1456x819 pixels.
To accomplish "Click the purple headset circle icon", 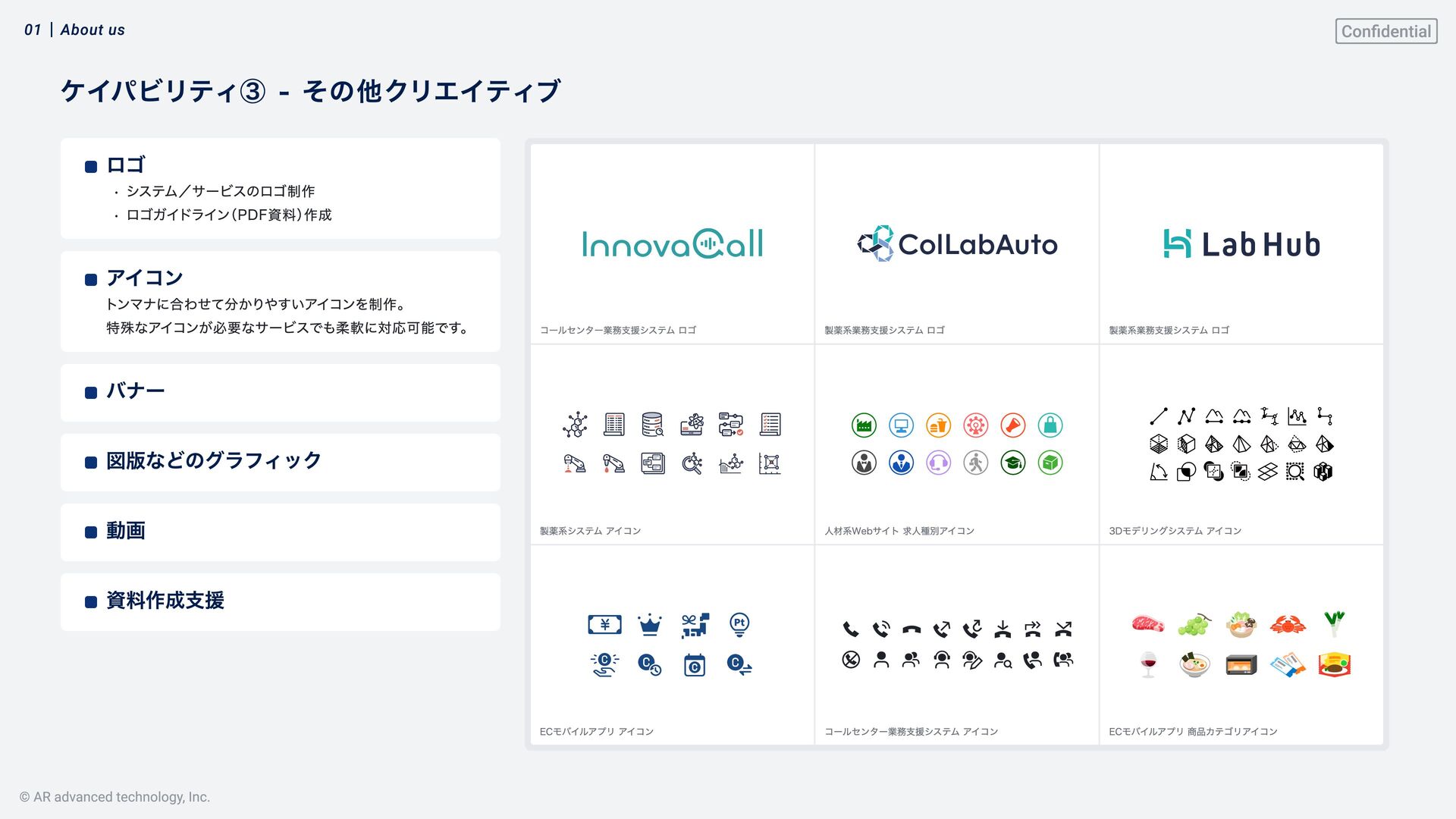I will [938, 463].
